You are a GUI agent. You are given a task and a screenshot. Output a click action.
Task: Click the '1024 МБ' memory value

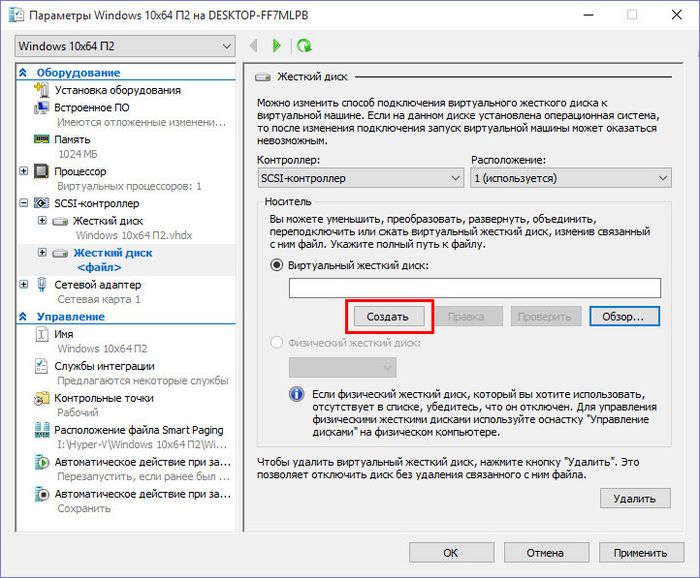(78, 154)
